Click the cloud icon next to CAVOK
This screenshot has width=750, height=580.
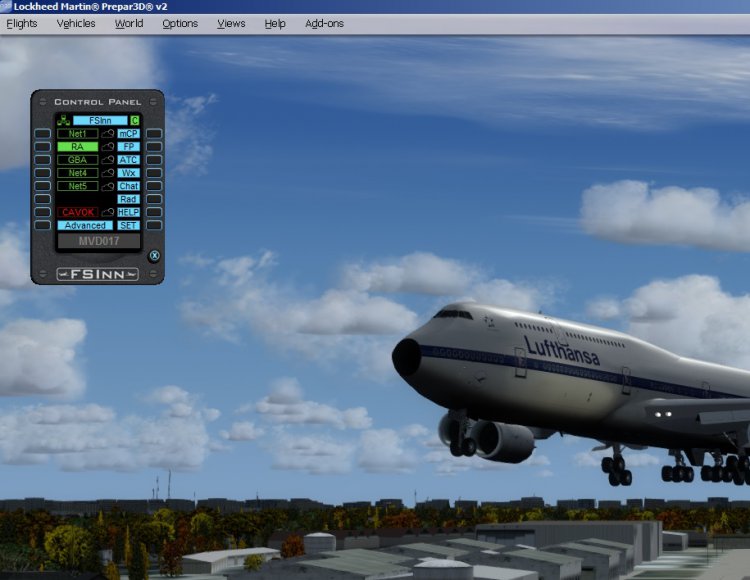point(108,212)
